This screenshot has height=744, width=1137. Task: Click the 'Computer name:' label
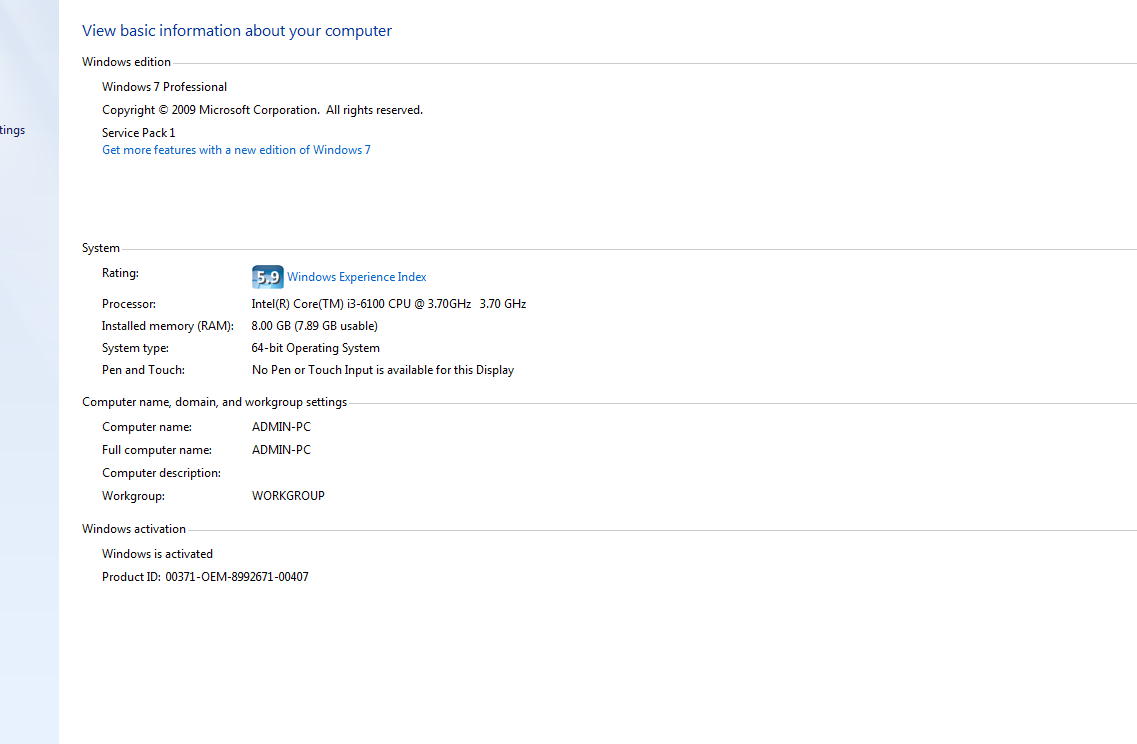point(147,427)
